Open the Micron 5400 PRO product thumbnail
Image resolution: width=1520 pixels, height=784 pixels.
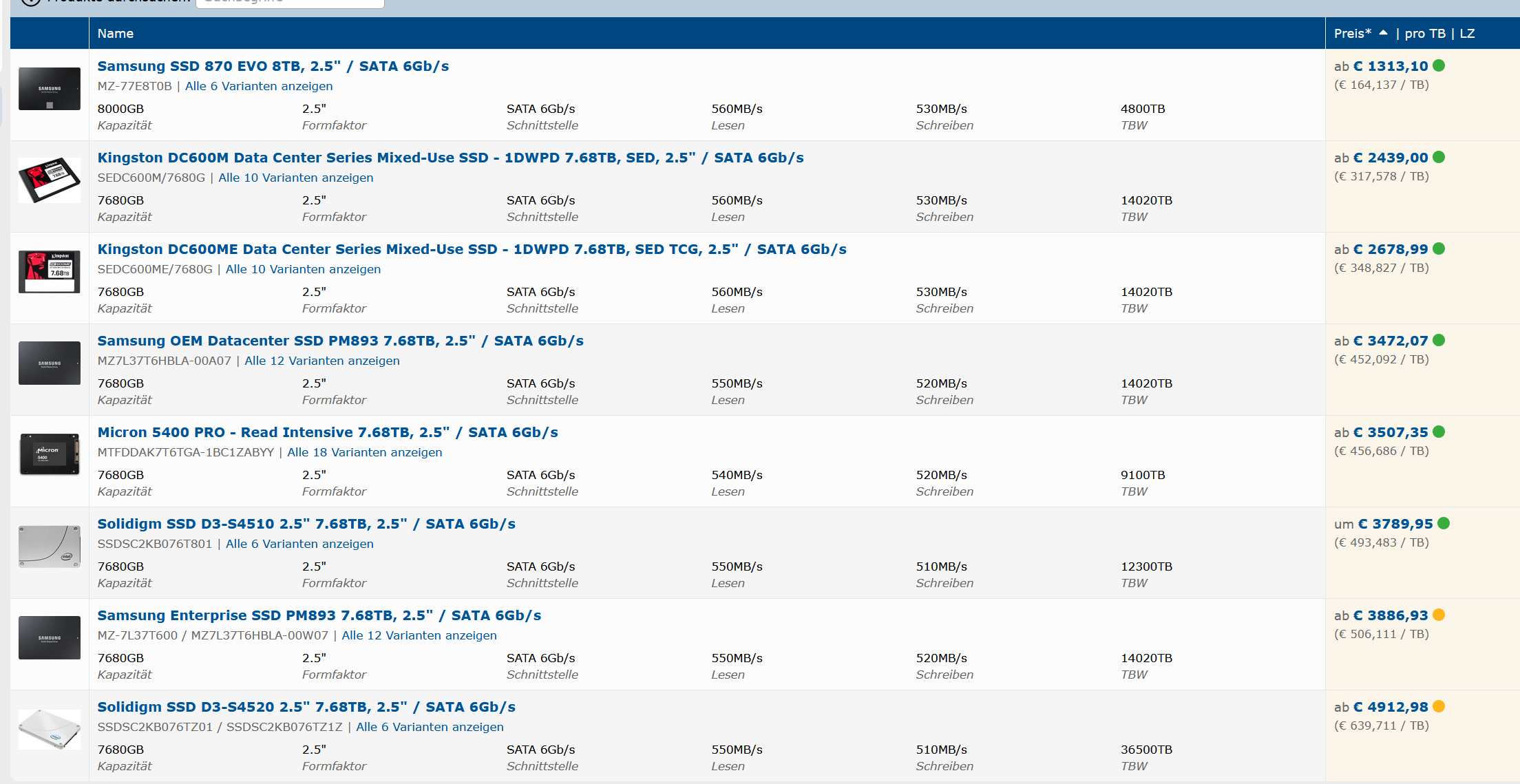coord(50,454)
